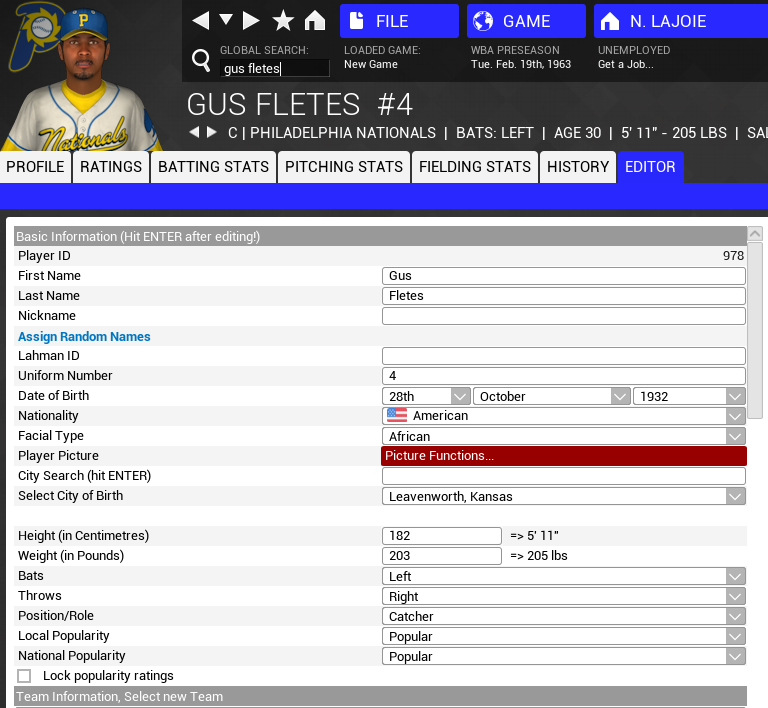The height and width of the screenshot is (708, 768).
Task: Open the Ratings tab
Action: [111, 167]
